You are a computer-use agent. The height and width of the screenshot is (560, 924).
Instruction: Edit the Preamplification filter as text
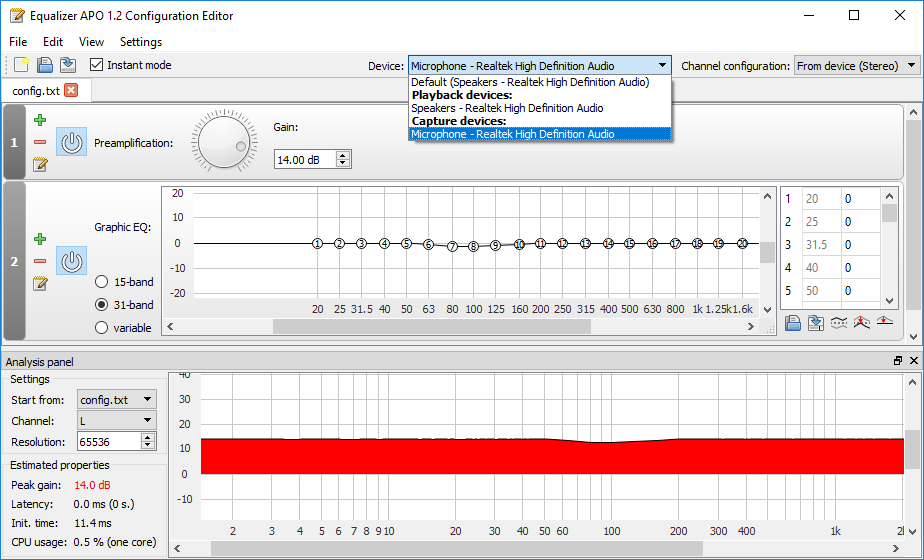pos(40,164)
